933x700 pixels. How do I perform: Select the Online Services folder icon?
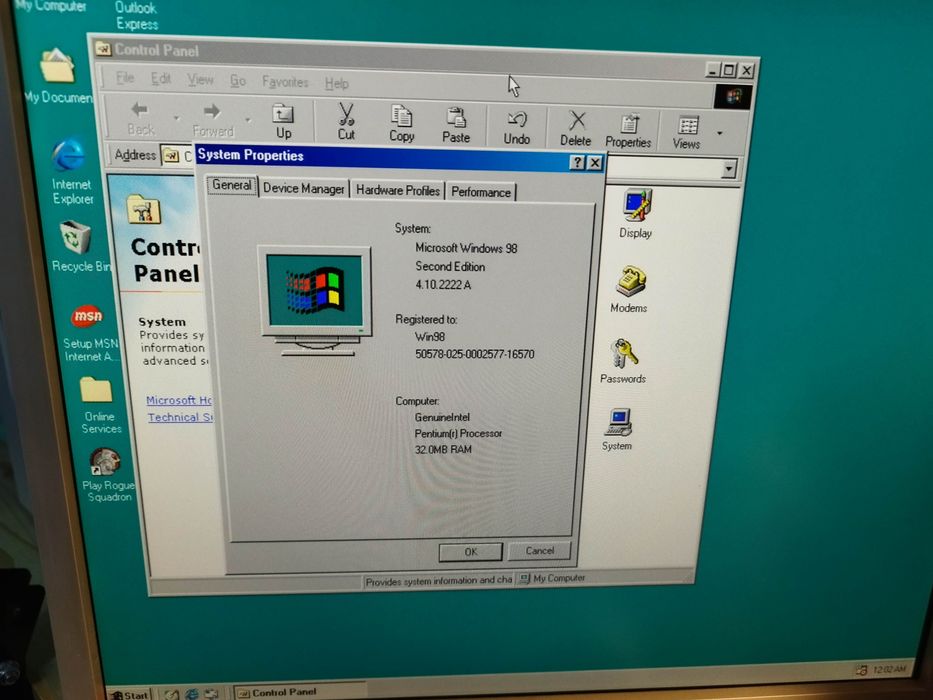(x=99, y=405)
